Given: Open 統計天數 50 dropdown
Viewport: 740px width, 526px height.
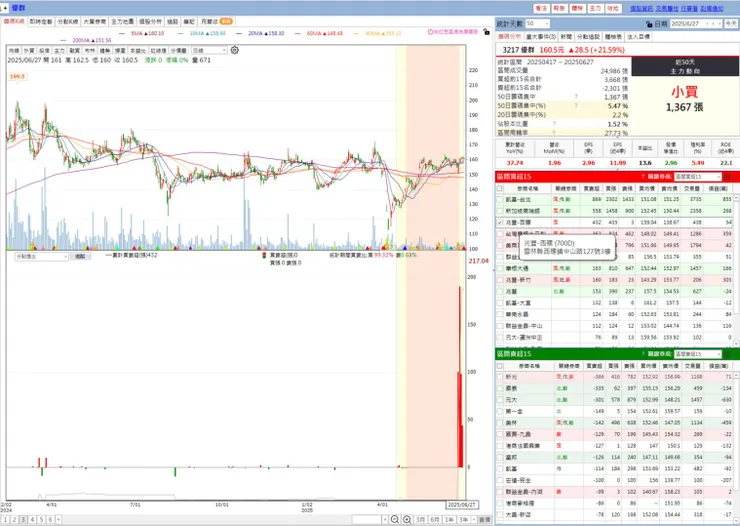Looking at the screenshot, I should coord(538,23).
